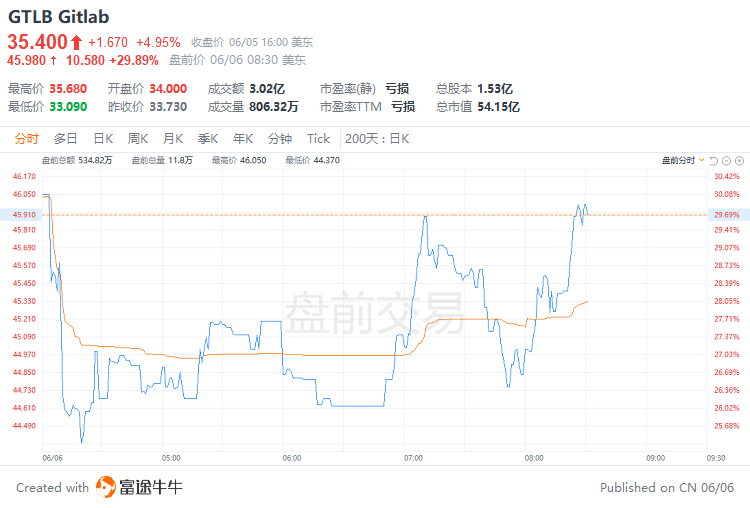This screenshot has height=508, width=750.
Task: Click the 开盘价 34.000 value
Action: [x=168, y=89]
